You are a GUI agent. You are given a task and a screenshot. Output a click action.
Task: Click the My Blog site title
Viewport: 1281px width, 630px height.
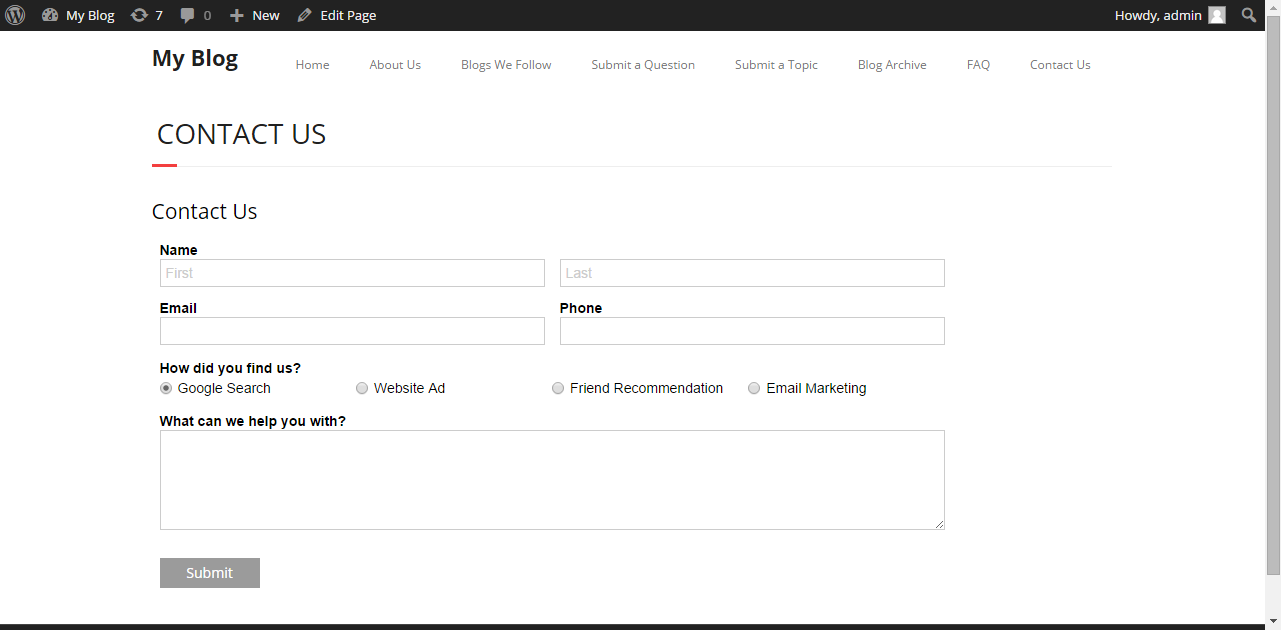click(x=195, y=59)
